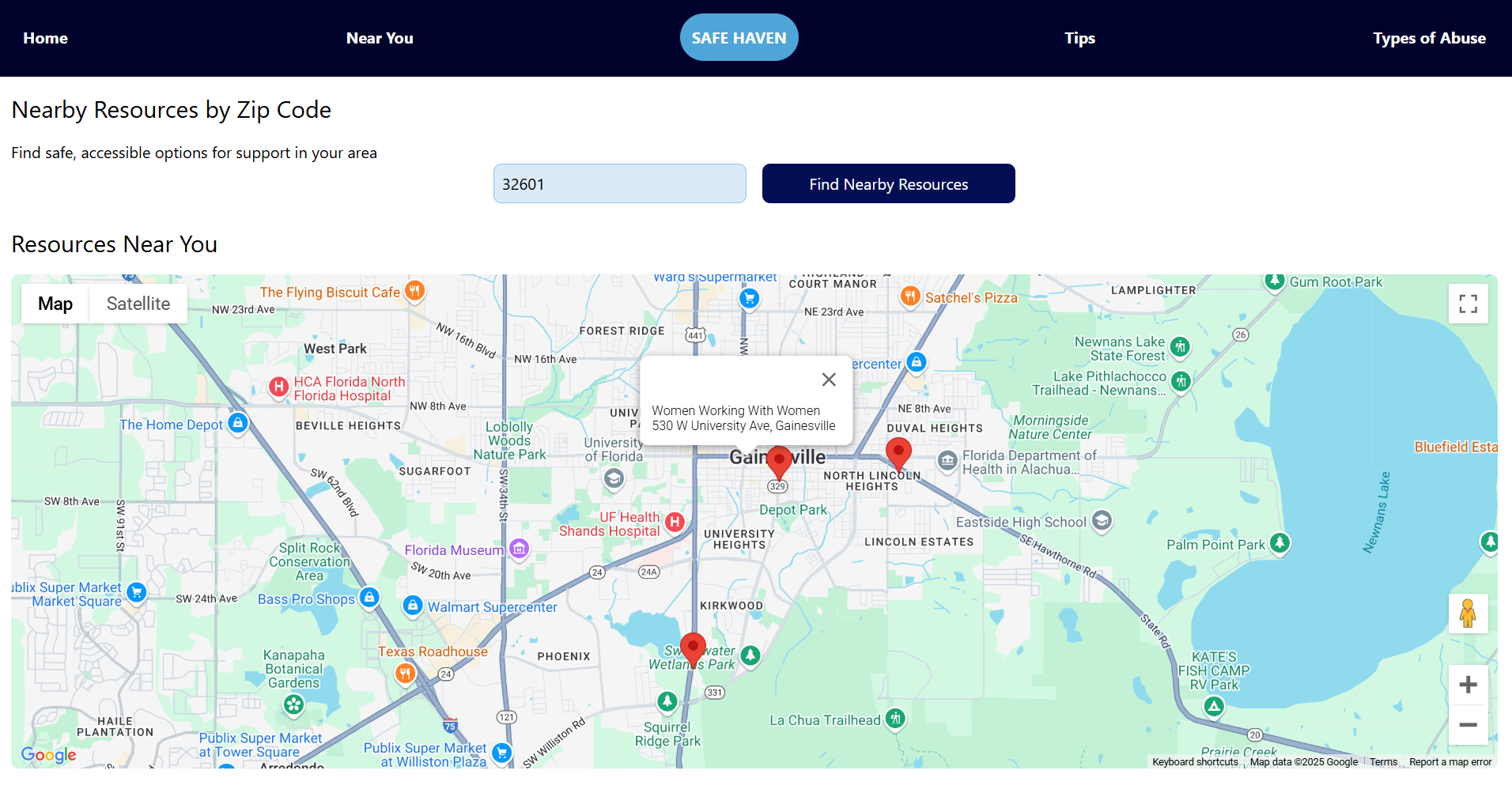1512x812 pixels.
Task: Click La Chua Trailhead icon
Action: click(895, 718)
